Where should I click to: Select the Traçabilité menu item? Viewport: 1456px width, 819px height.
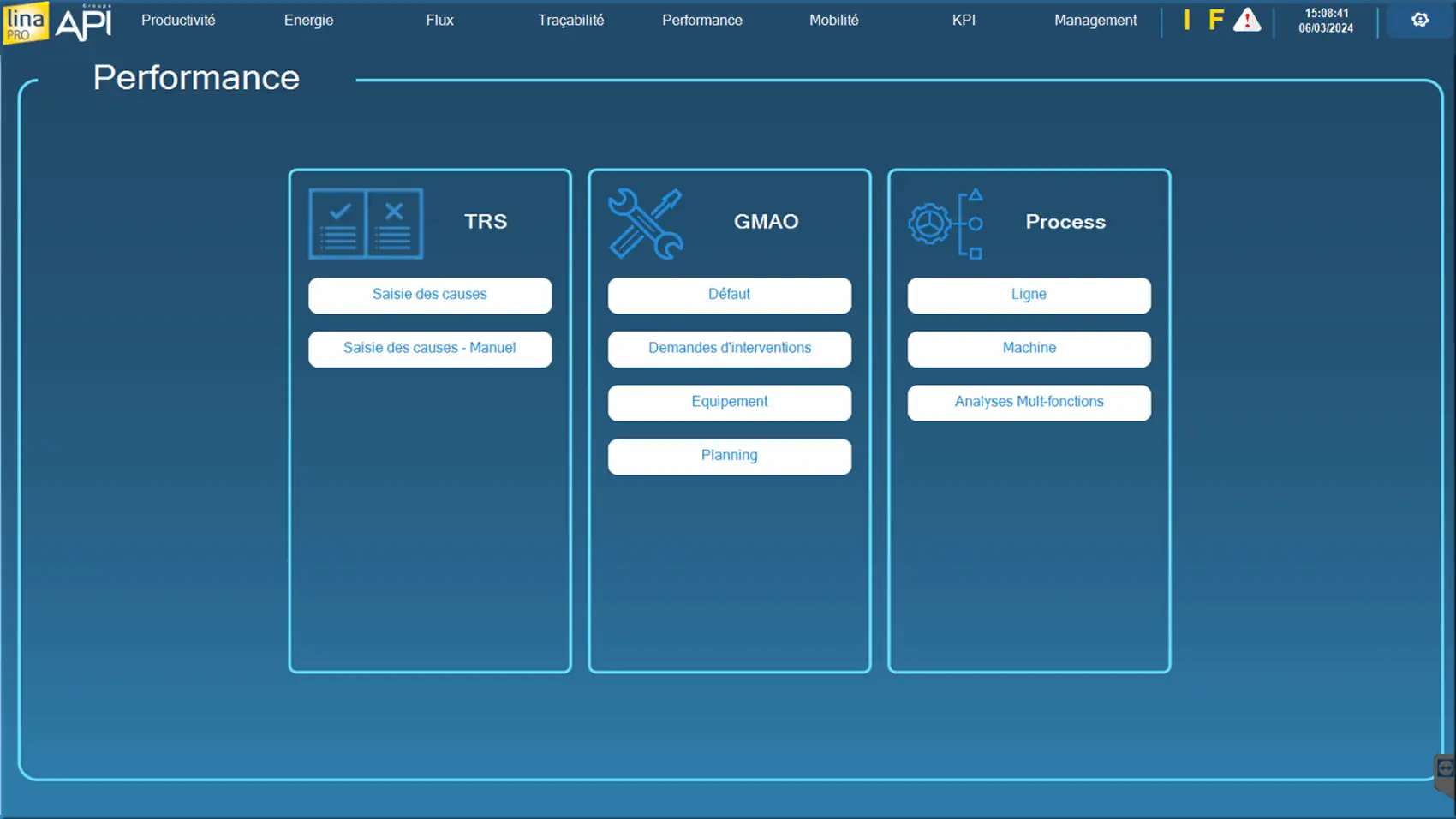pos(570,20)
